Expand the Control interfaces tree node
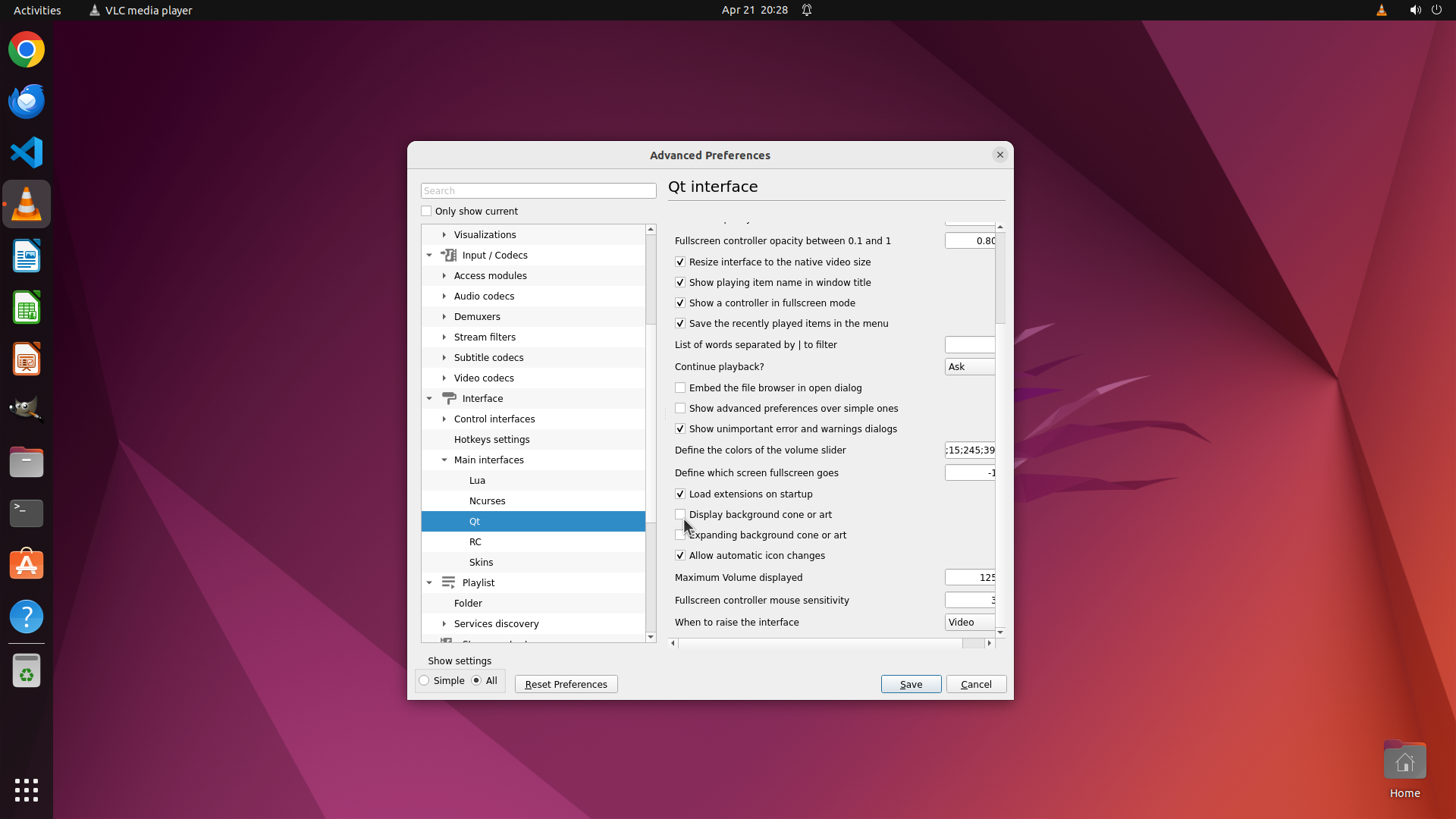This screenshot has width=1456, height=819. pyautogui.click(x=444, y=419)
